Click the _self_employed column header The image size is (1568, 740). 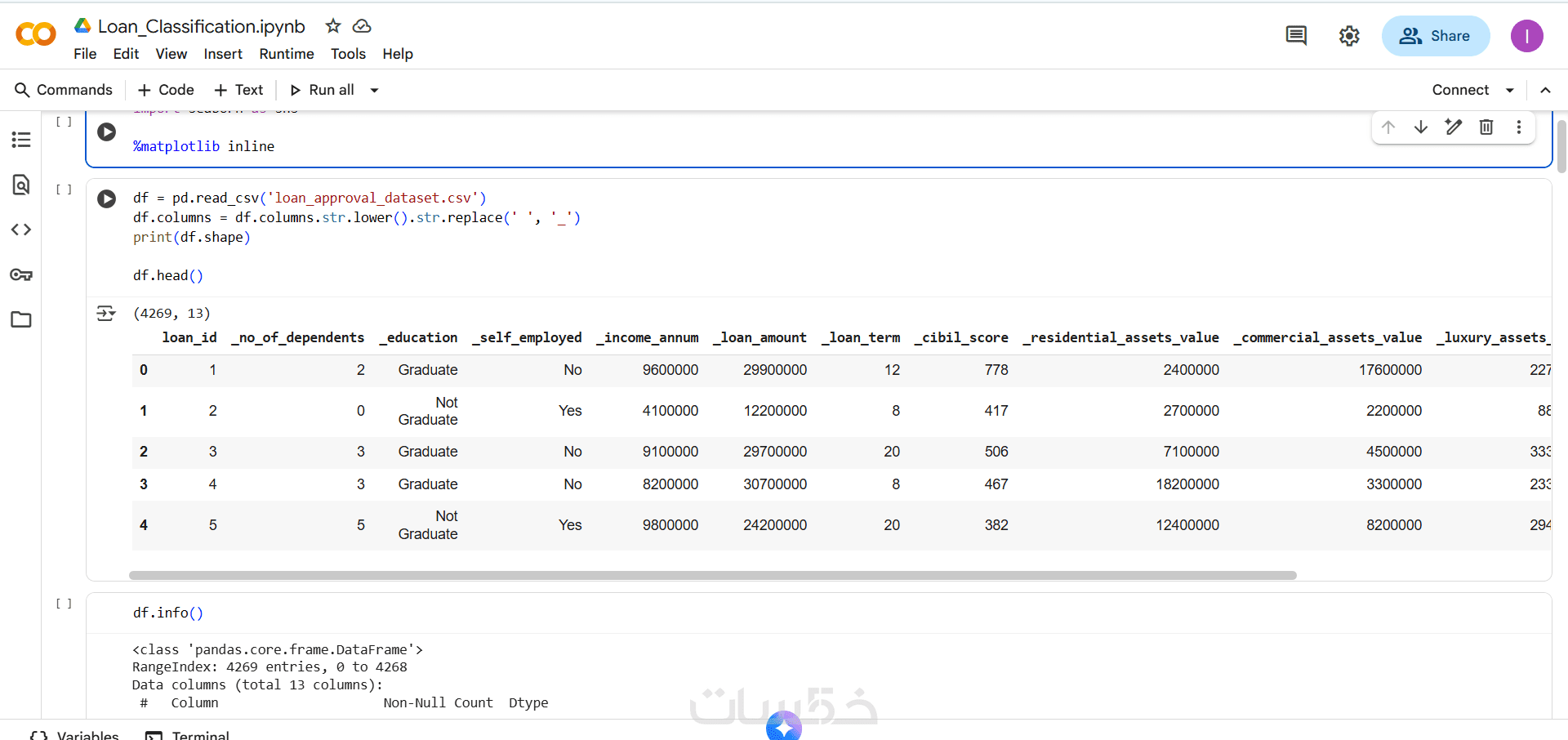coord(527,337)
